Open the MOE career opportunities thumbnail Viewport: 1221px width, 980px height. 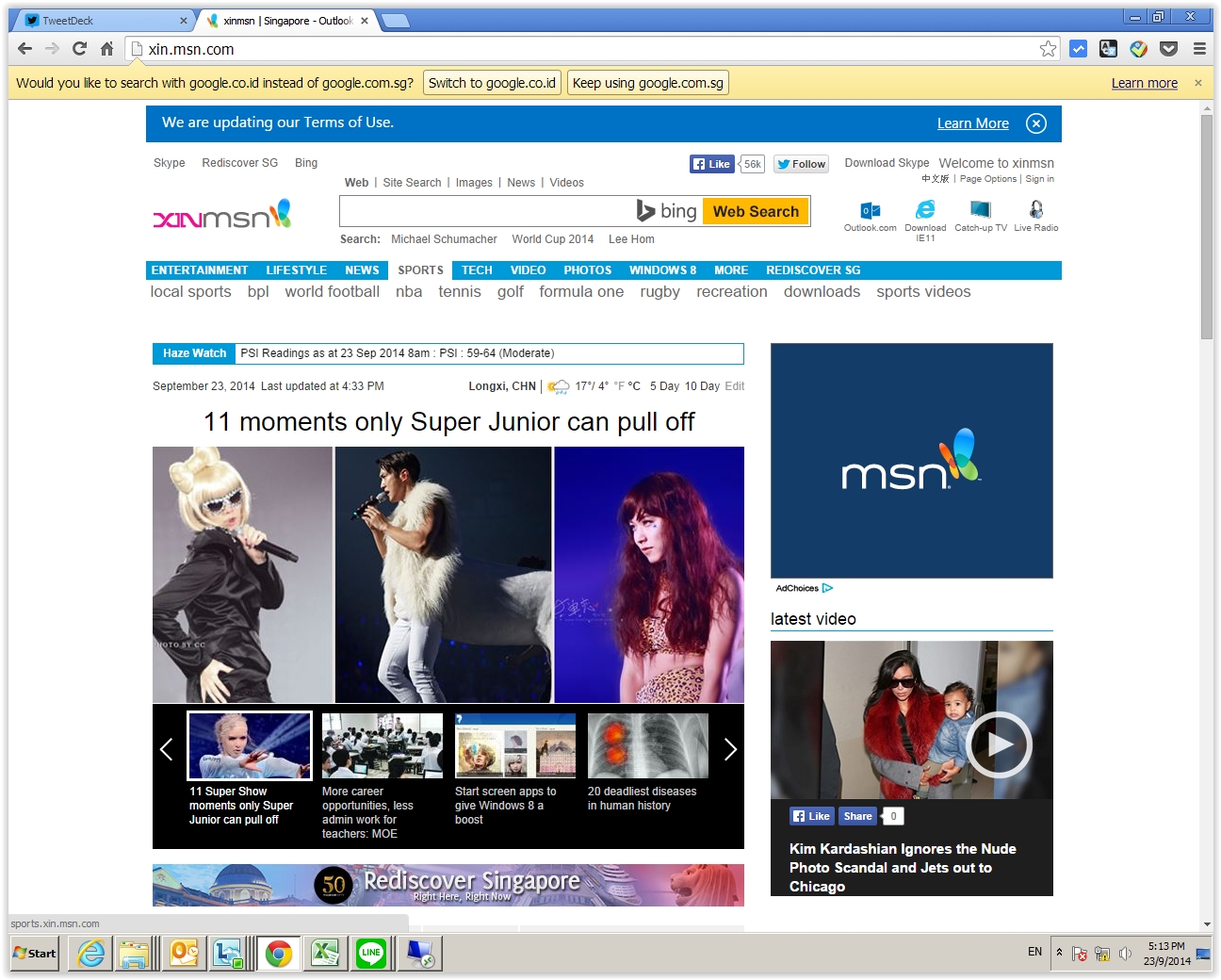pyautogui.click(x=382, y=745)
